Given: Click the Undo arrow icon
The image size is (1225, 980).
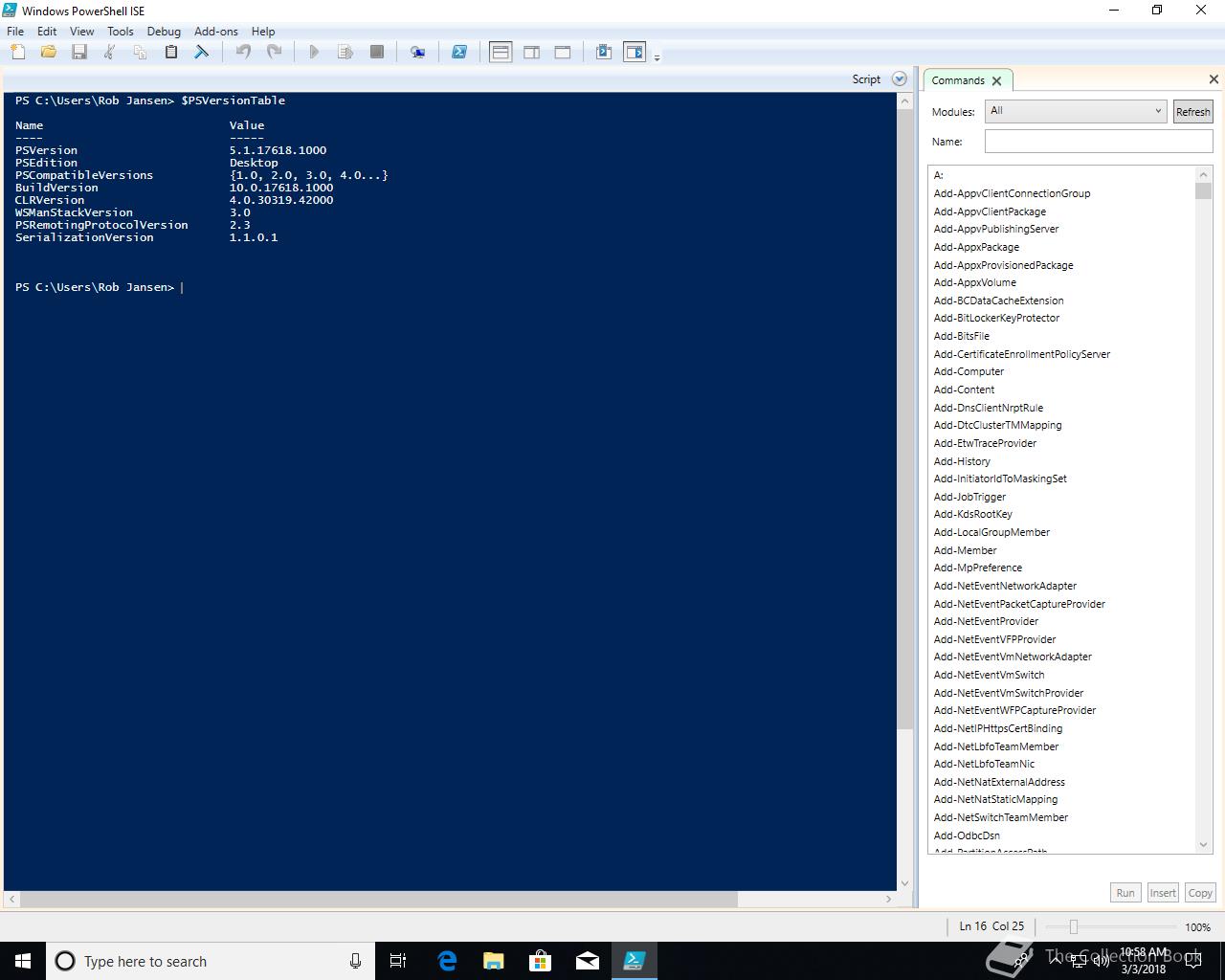Looking at the screenshot, I should tap(243, 52).
